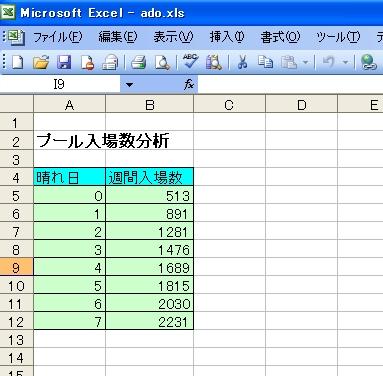The image size is (383, 376).
Task: Select row 4 header
Action: 16,177
